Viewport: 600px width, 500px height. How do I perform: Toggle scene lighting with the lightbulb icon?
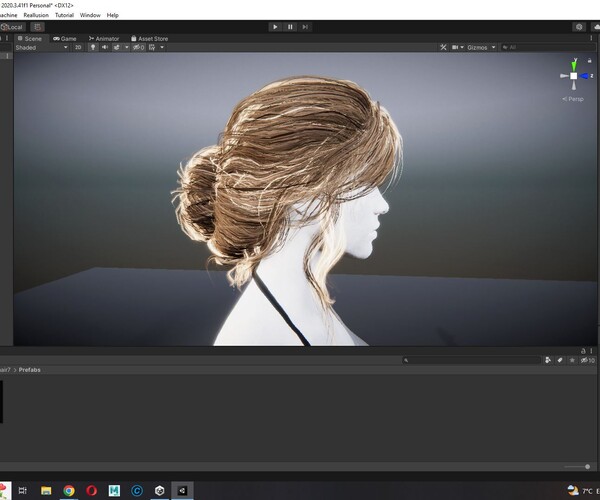[x=93, y=47]
